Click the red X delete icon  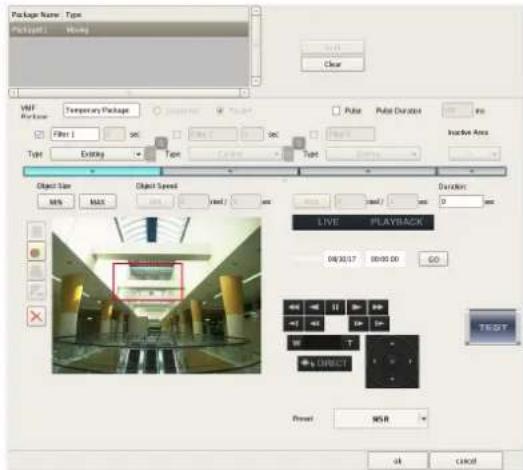point(36,316)
